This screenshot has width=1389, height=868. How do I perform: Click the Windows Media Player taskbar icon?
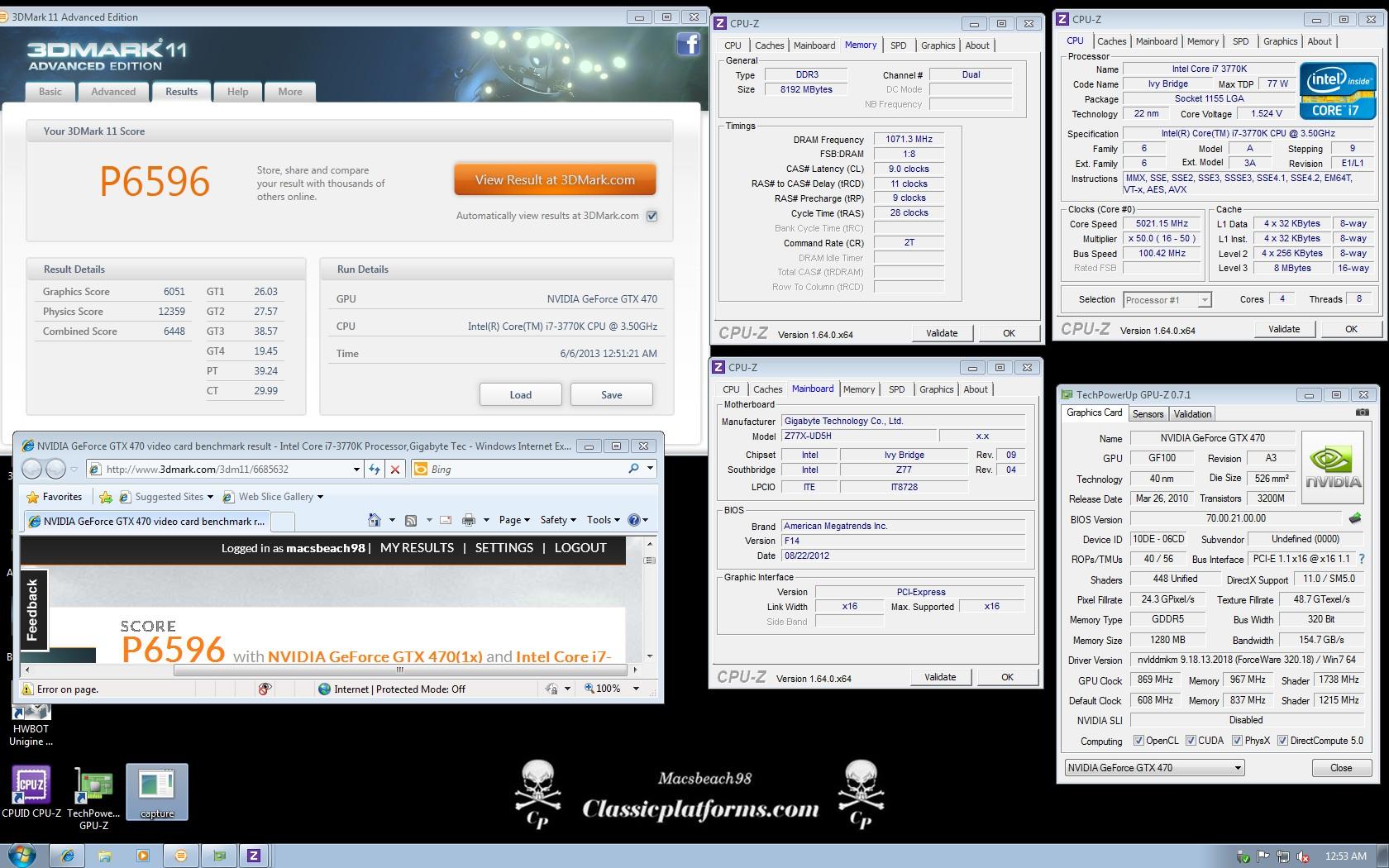pyautogui.click(x=142, y=856)
